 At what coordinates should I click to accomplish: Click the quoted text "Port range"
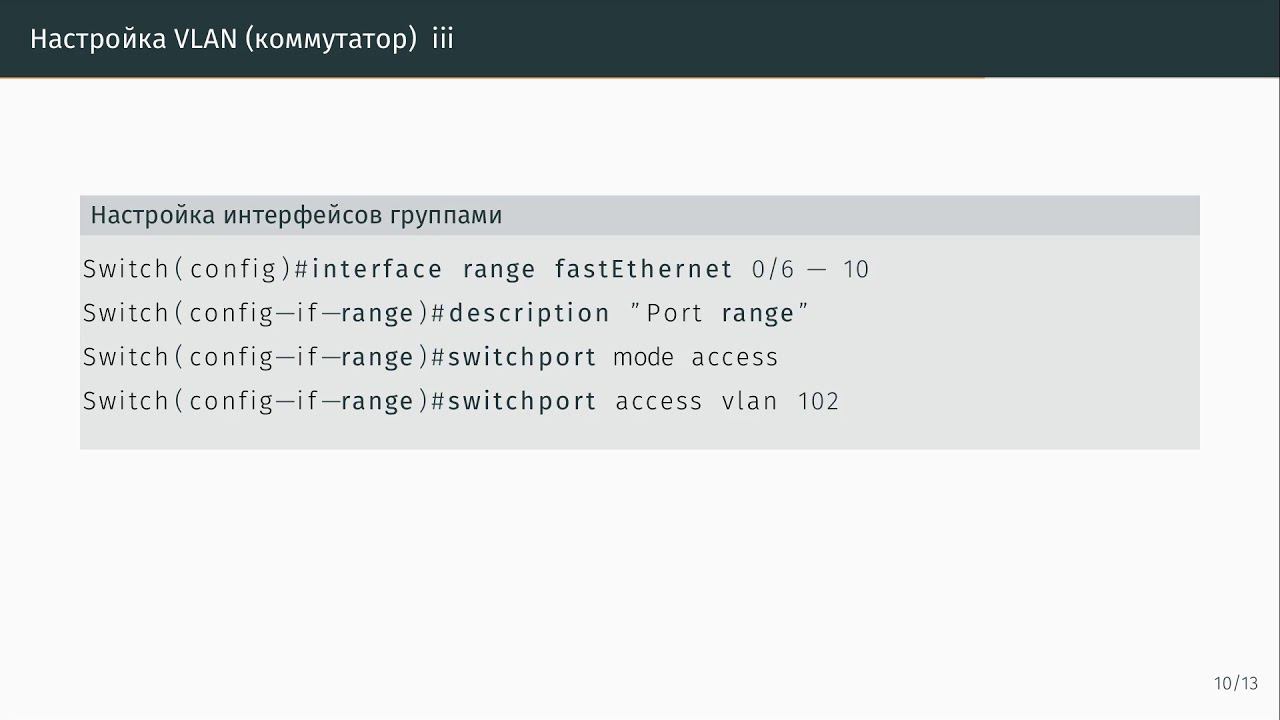click(719, 313)
